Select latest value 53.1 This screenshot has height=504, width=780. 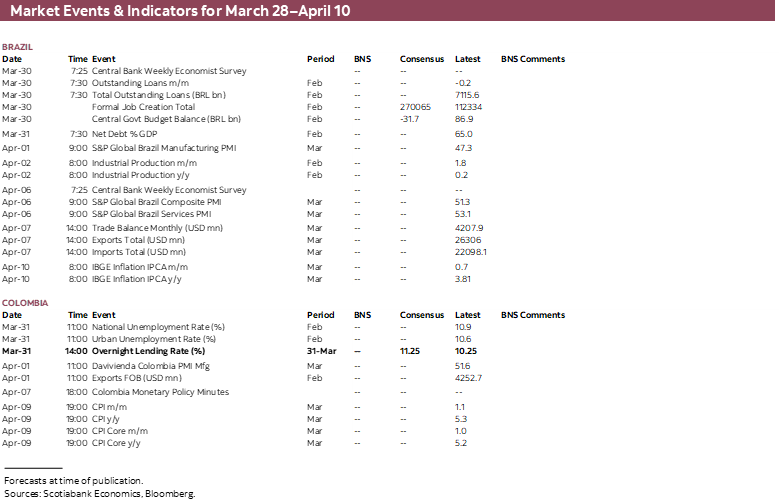[463, 214]
